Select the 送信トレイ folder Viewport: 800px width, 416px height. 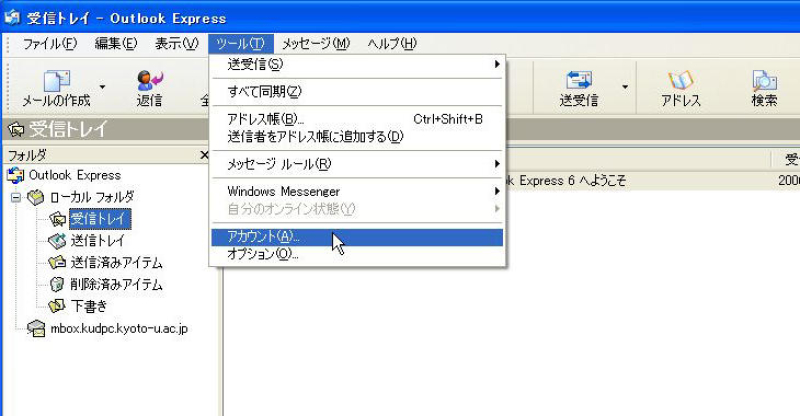point(97,240)
